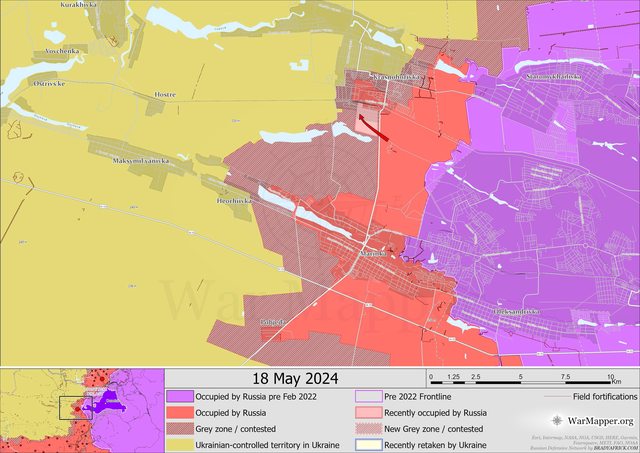Click the New Grey zone / contested legend box

tap(367, 428)
